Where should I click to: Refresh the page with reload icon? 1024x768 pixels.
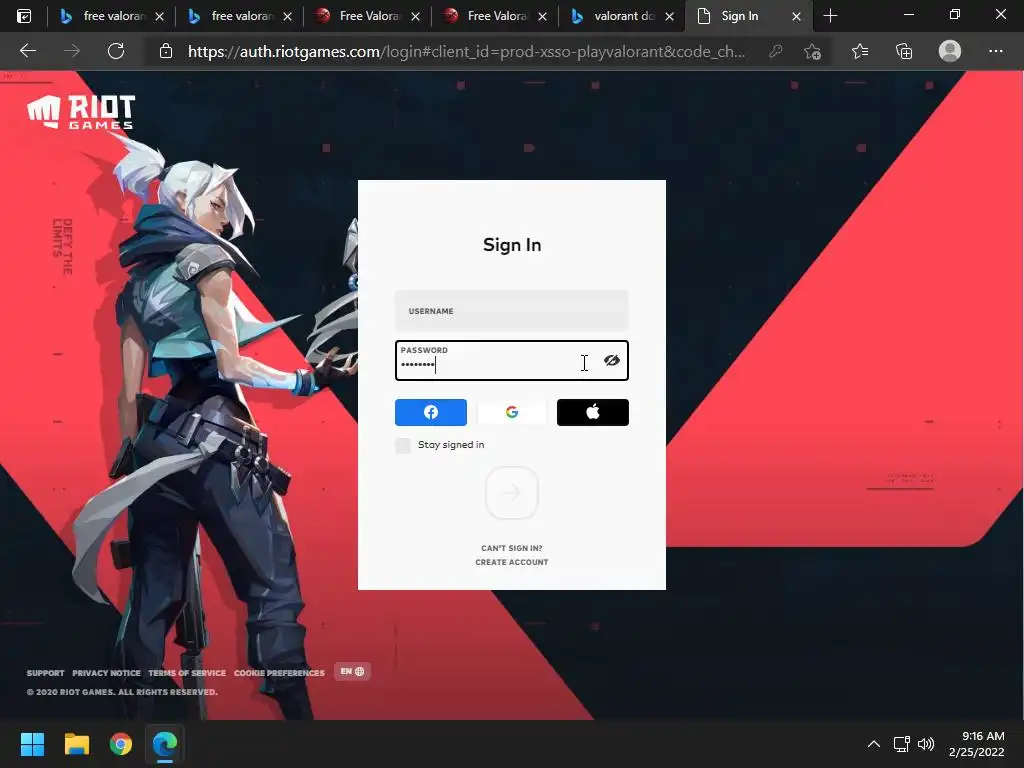[x=116, y=51]
